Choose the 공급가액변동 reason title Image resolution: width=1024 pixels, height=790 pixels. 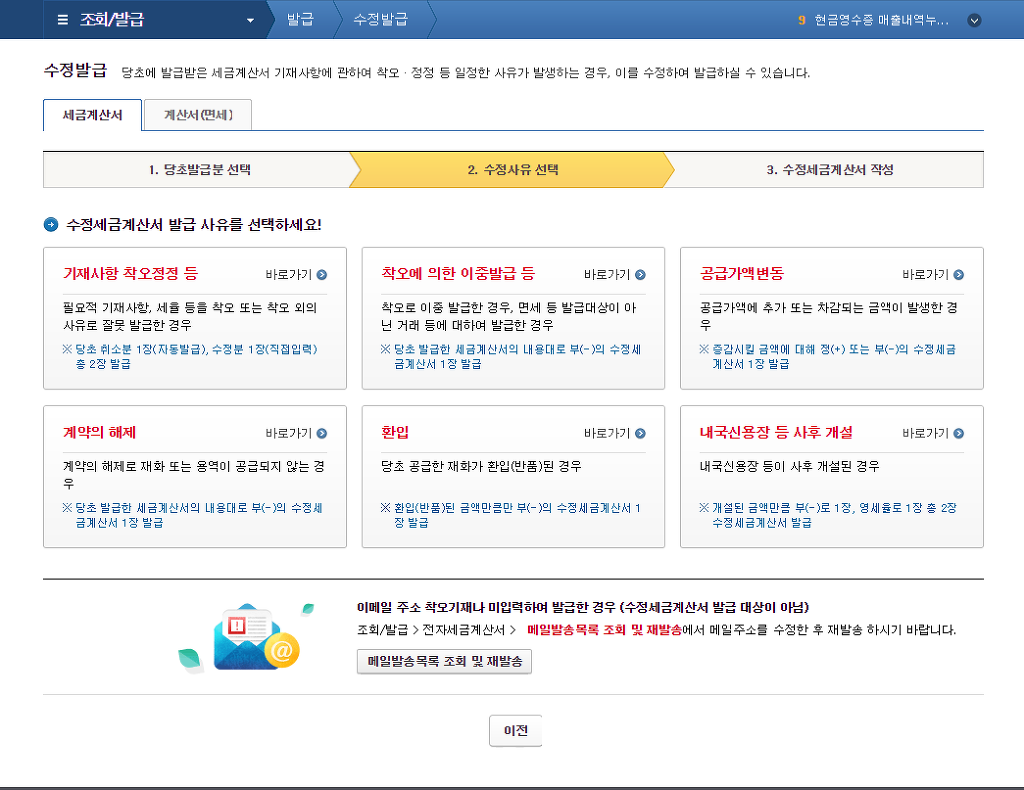click(x=741, y=274)
